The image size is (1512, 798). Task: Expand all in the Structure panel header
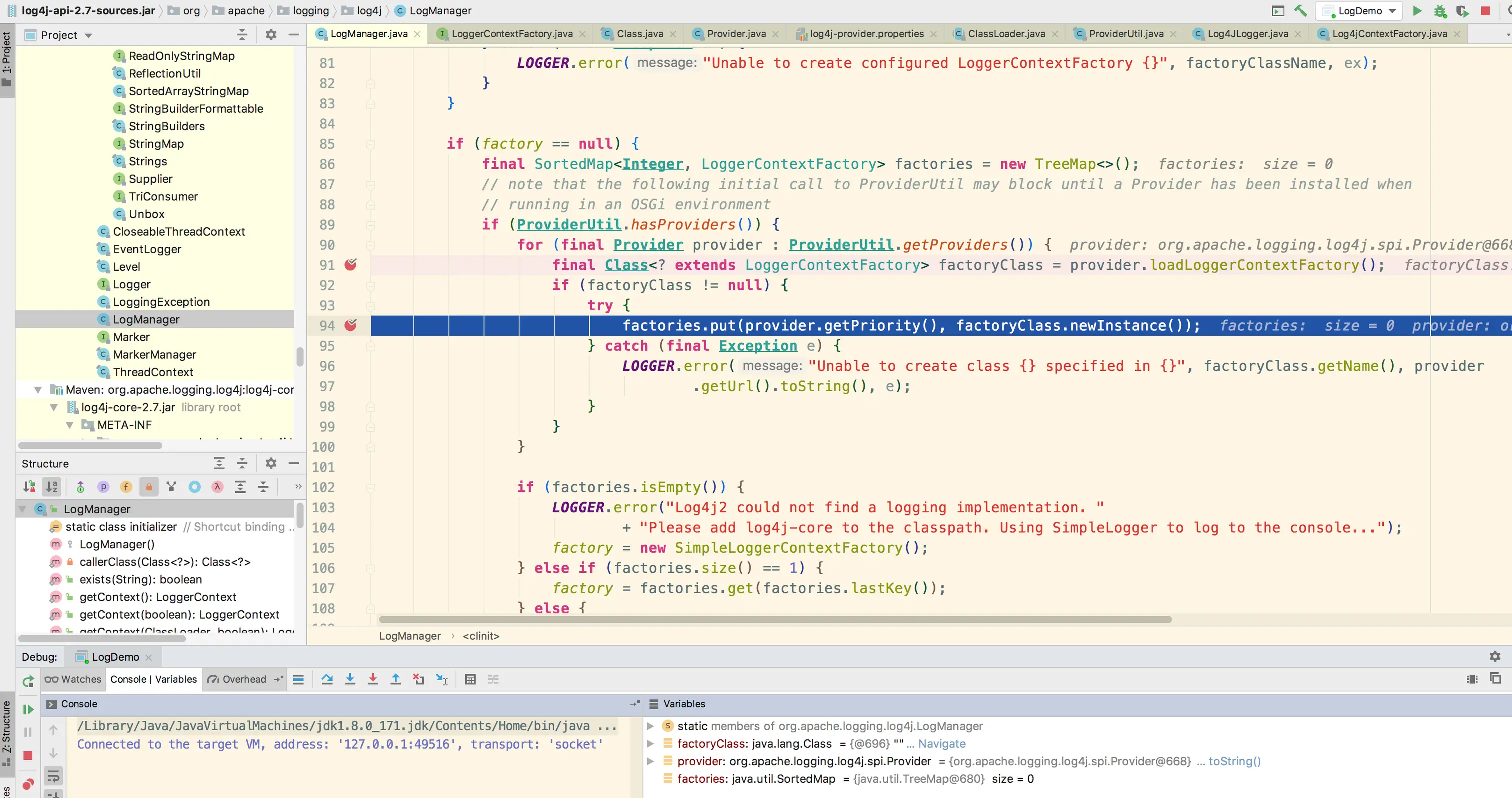click(x=219, y=463)
